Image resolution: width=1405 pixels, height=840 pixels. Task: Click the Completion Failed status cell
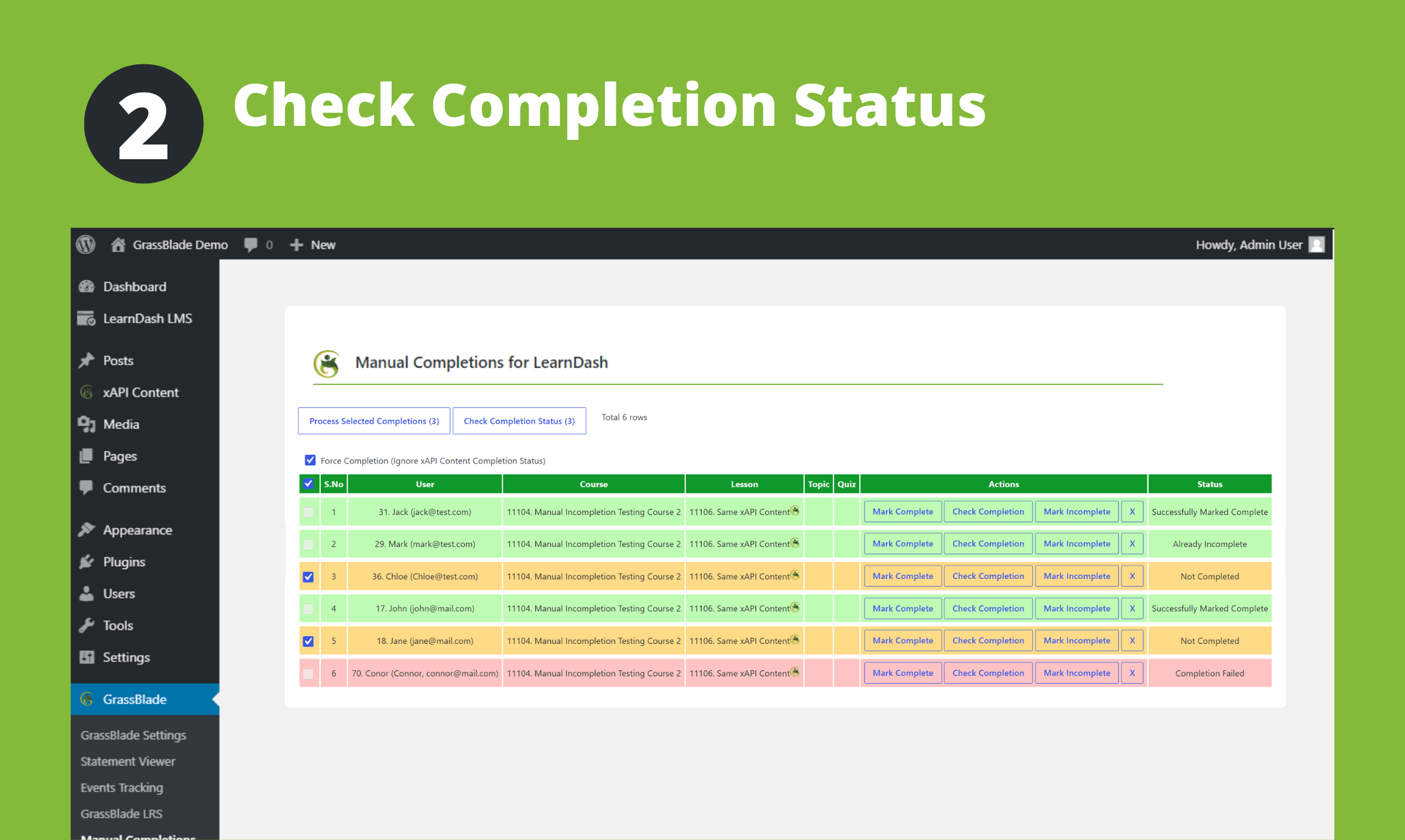[1209, 673]
